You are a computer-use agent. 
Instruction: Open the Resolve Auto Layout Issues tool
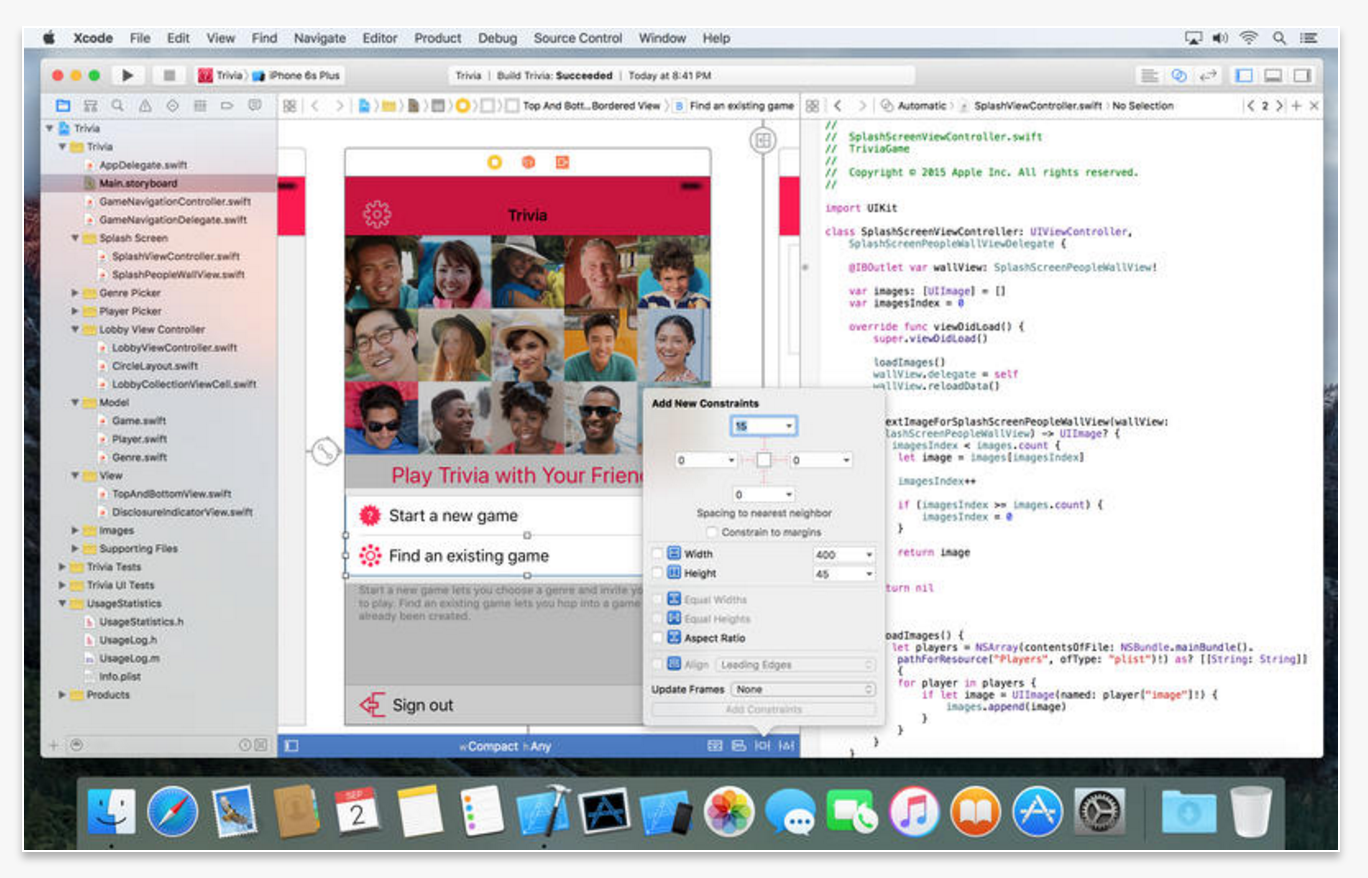coord(787,745)
